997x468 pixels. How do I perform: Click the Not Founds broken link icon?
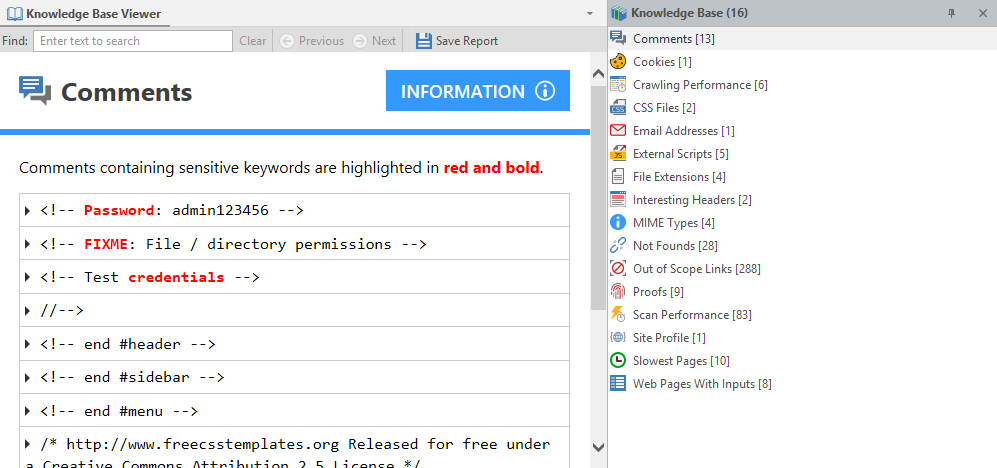(618, 245)
